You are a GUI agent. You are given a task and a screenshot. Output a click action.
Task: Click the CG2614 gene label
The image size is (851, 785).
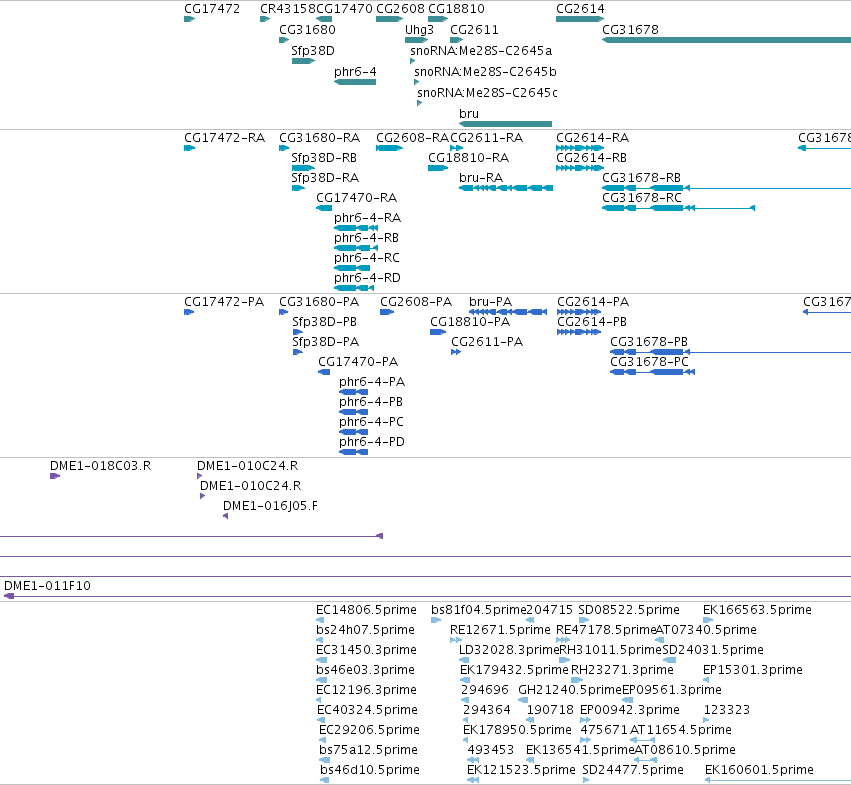(x=580, y=9)
